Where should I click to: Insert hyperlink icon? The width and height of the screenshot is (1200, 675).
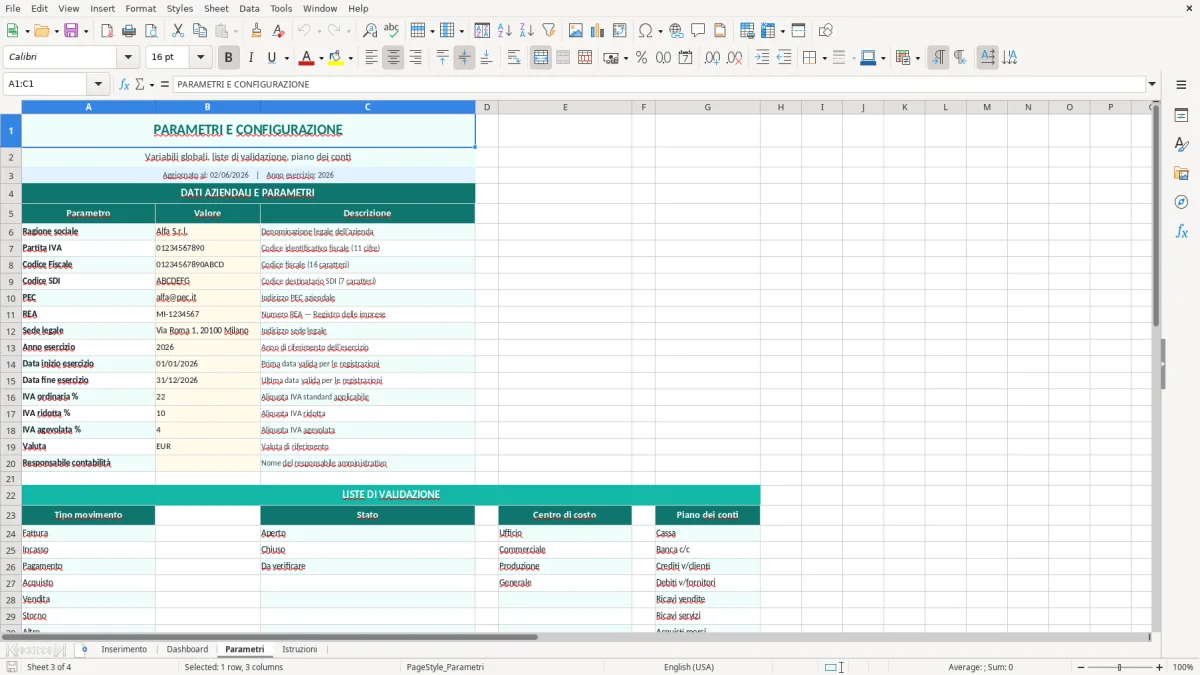676,31
